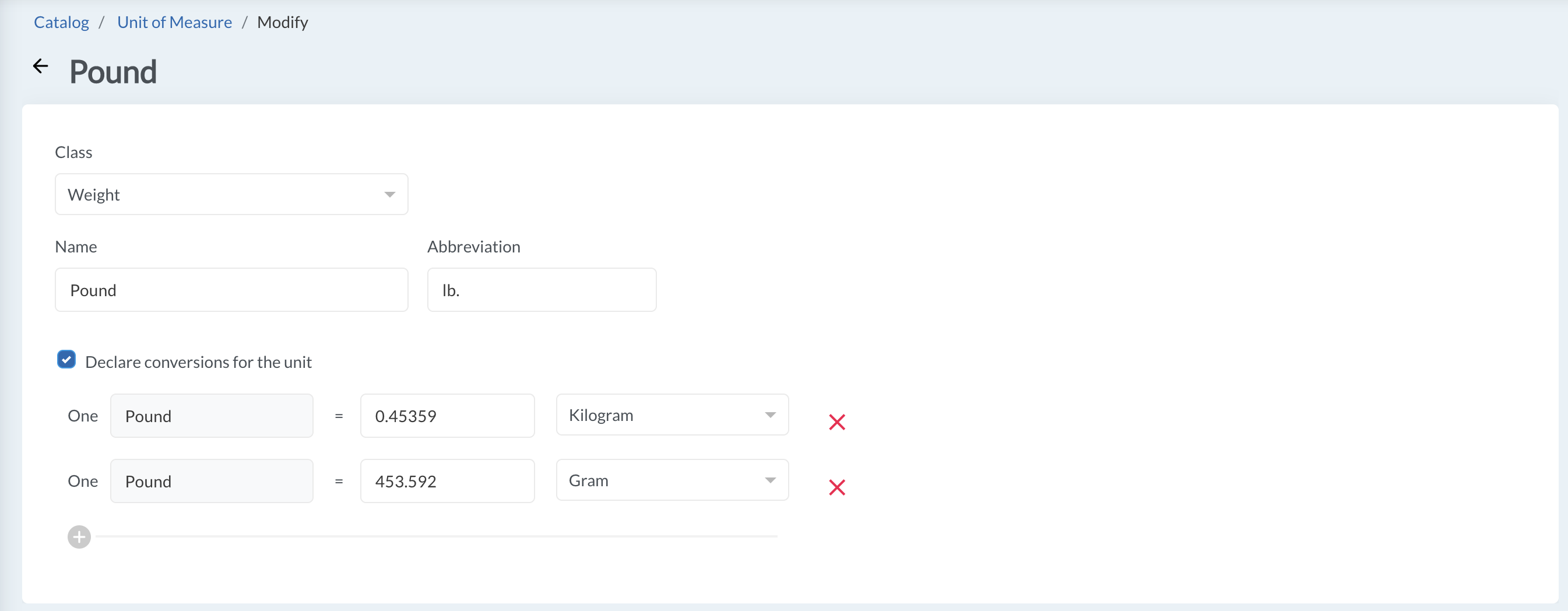Screen dimensions: 1568x611
Task: Click the back arrow next to Pound
Action: point(40,66)
